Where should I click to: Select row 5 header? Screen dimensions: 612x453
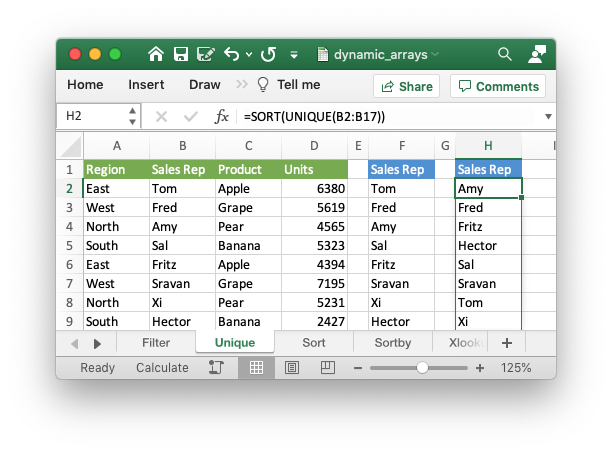69,245
